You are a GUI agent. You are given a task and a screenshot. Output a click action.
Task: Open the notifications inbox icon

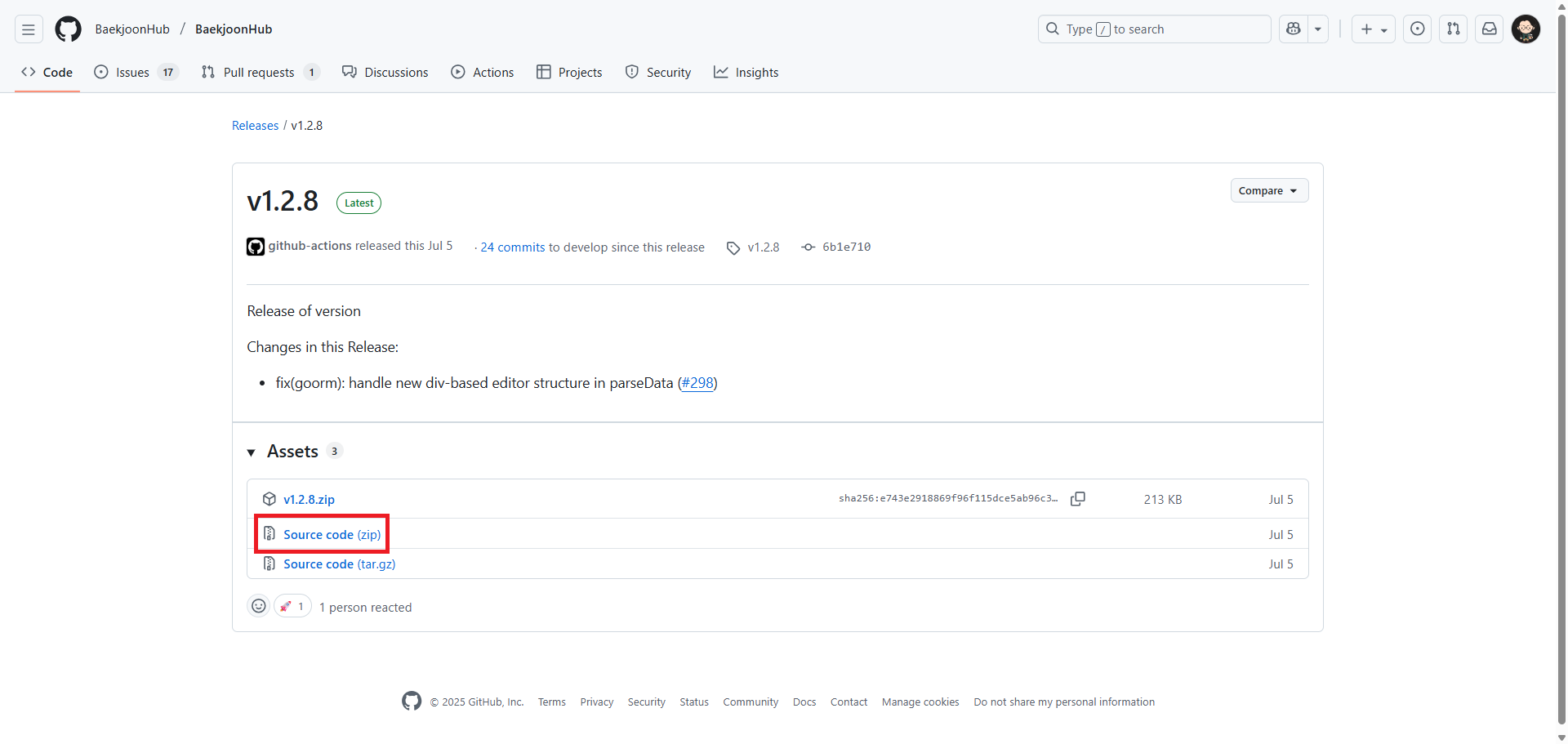(1490, 29)
